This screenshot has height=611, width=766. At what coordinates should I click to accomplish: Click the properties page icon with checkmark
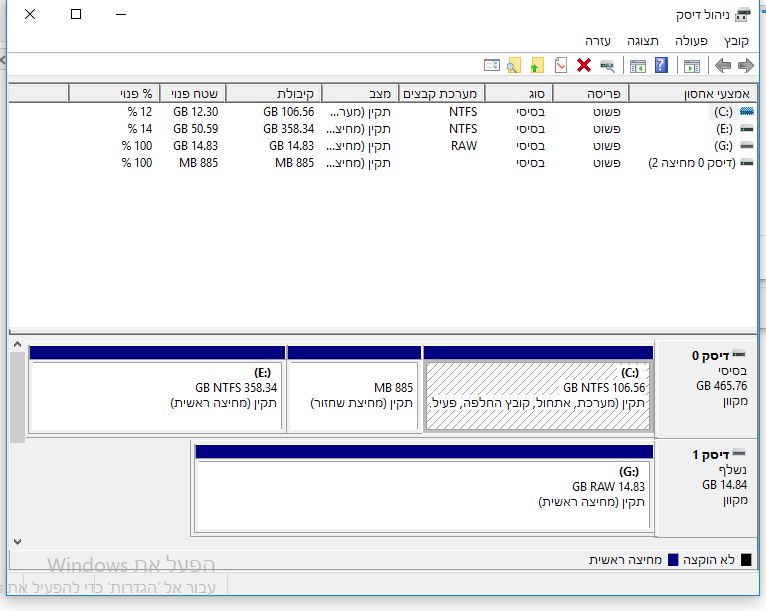tap(561, 65)
